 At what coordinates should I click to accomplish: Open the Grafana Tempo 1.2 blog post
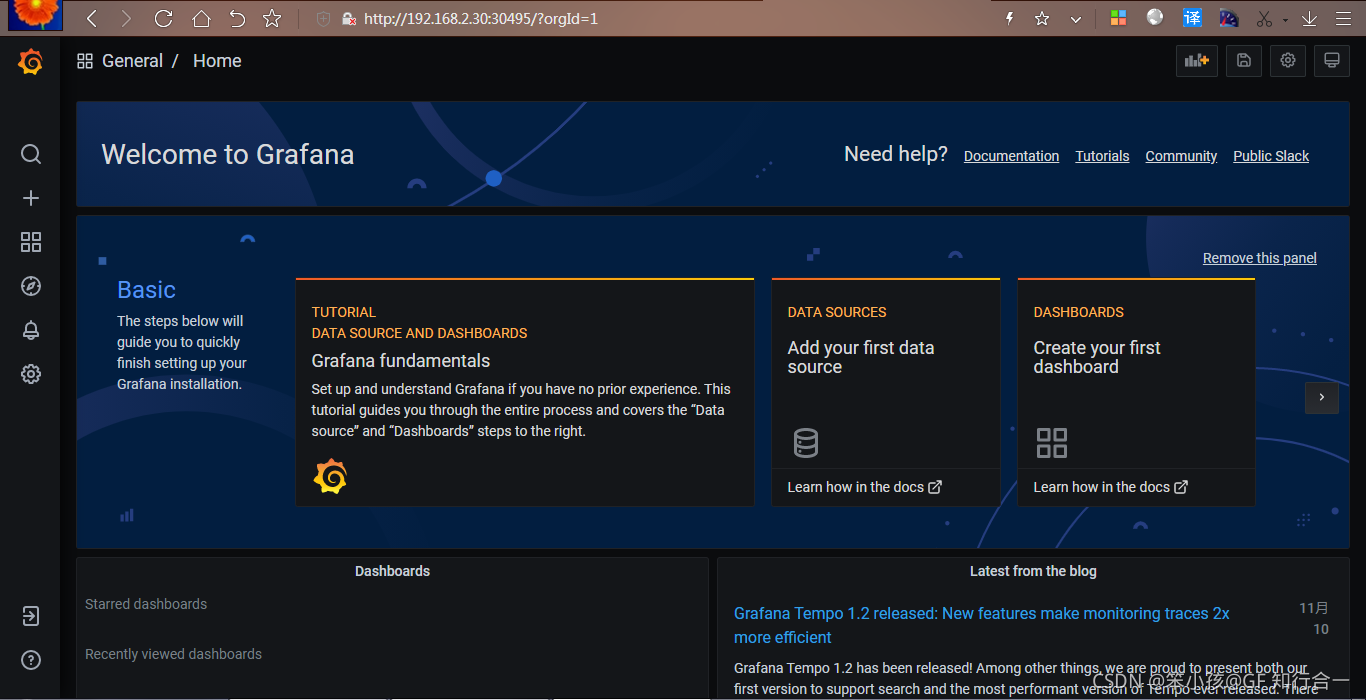982,625
